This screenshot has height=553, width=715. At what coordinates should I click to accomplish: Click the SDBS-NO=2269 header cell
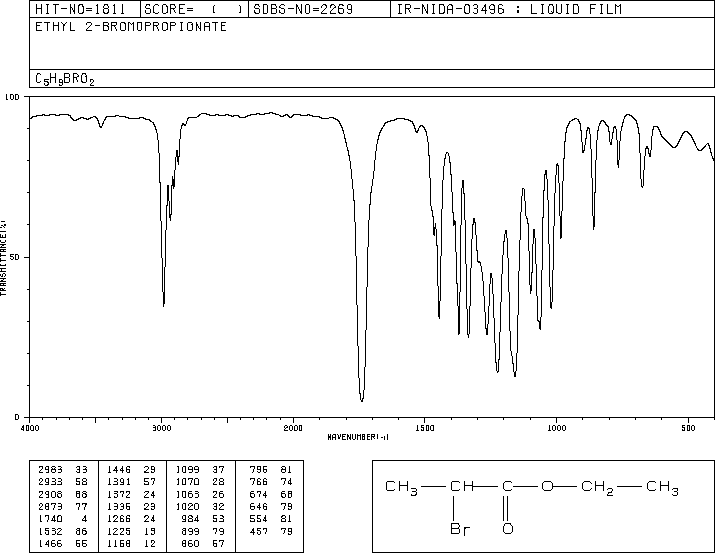[x=319, y=9]
